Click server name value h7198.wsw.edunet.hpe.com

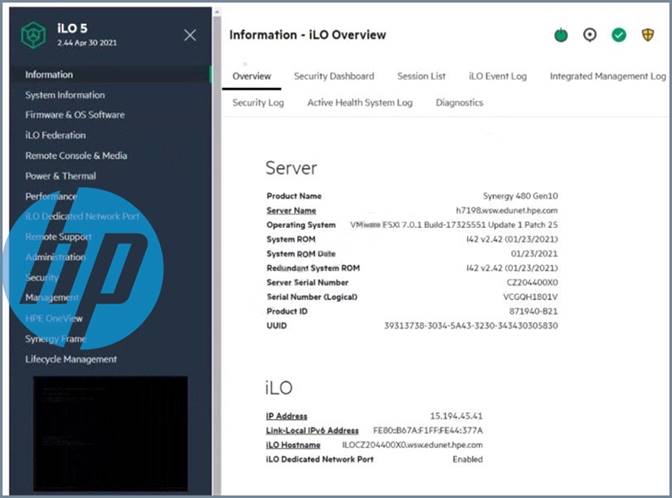tap(507, 210)
